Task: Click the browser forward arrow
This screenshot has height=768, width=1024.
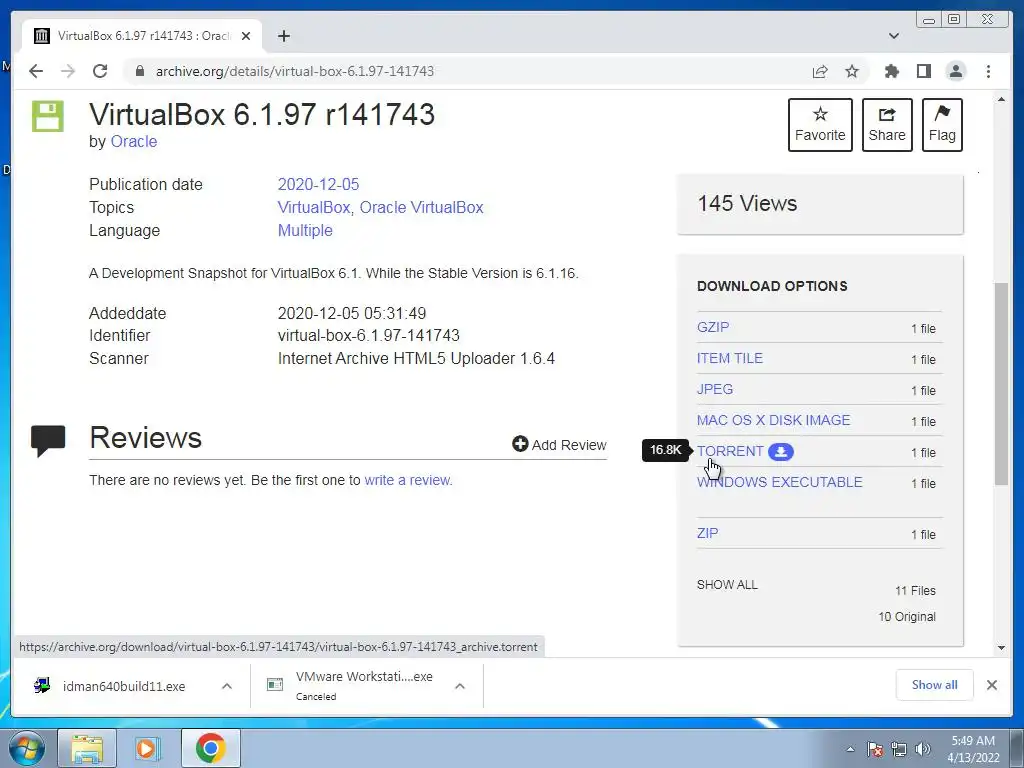Action: pyautogui.click(x=68, y=71)
